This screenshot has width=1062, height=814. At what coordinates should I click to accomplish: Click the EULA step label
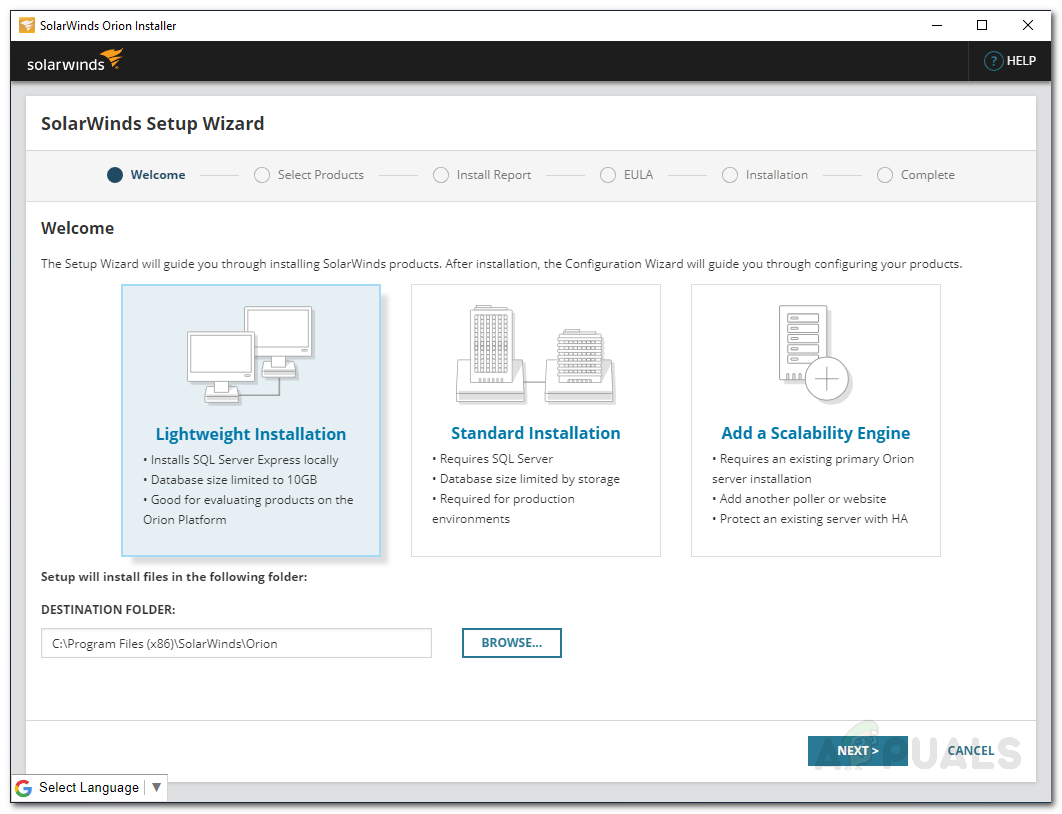coord(638,175)
